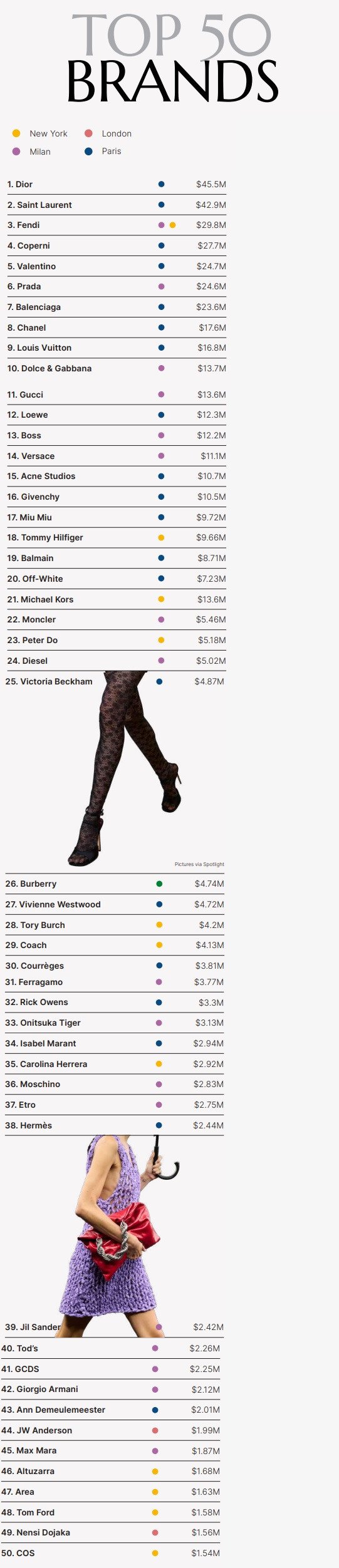Image resolution: width=339 pixels, height=1568 pixels.
Task: Click the Paris blue legend dot
Action: click(88, 152)
